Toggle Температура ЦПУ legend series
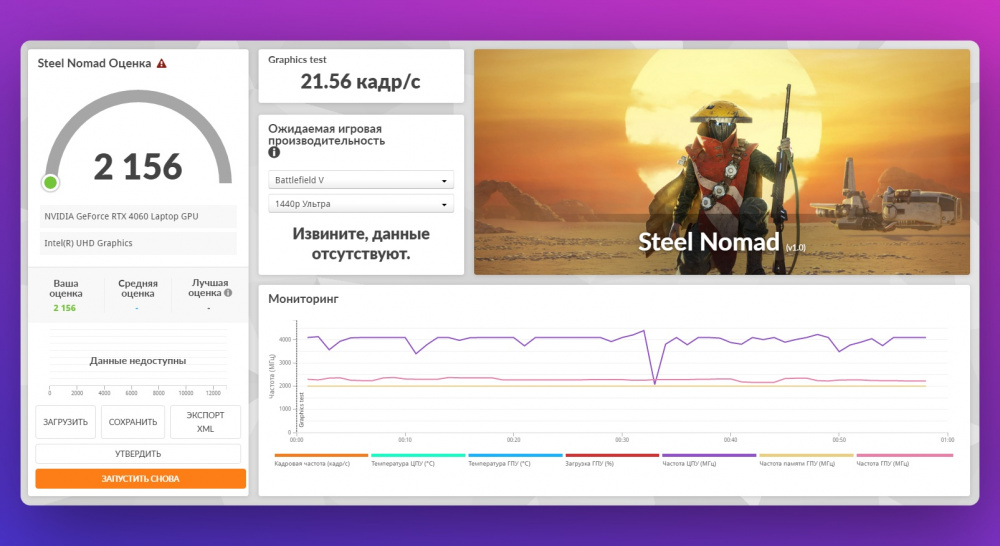Viewport: 1000px width, 546px height. click(x=418, y=460)
